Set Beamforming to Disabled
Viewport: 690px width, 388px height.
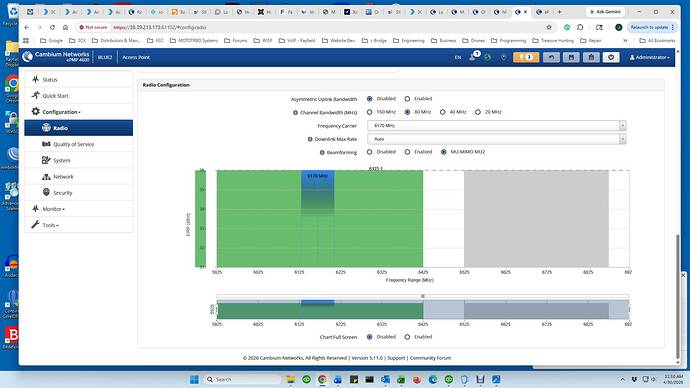point(370,152)
